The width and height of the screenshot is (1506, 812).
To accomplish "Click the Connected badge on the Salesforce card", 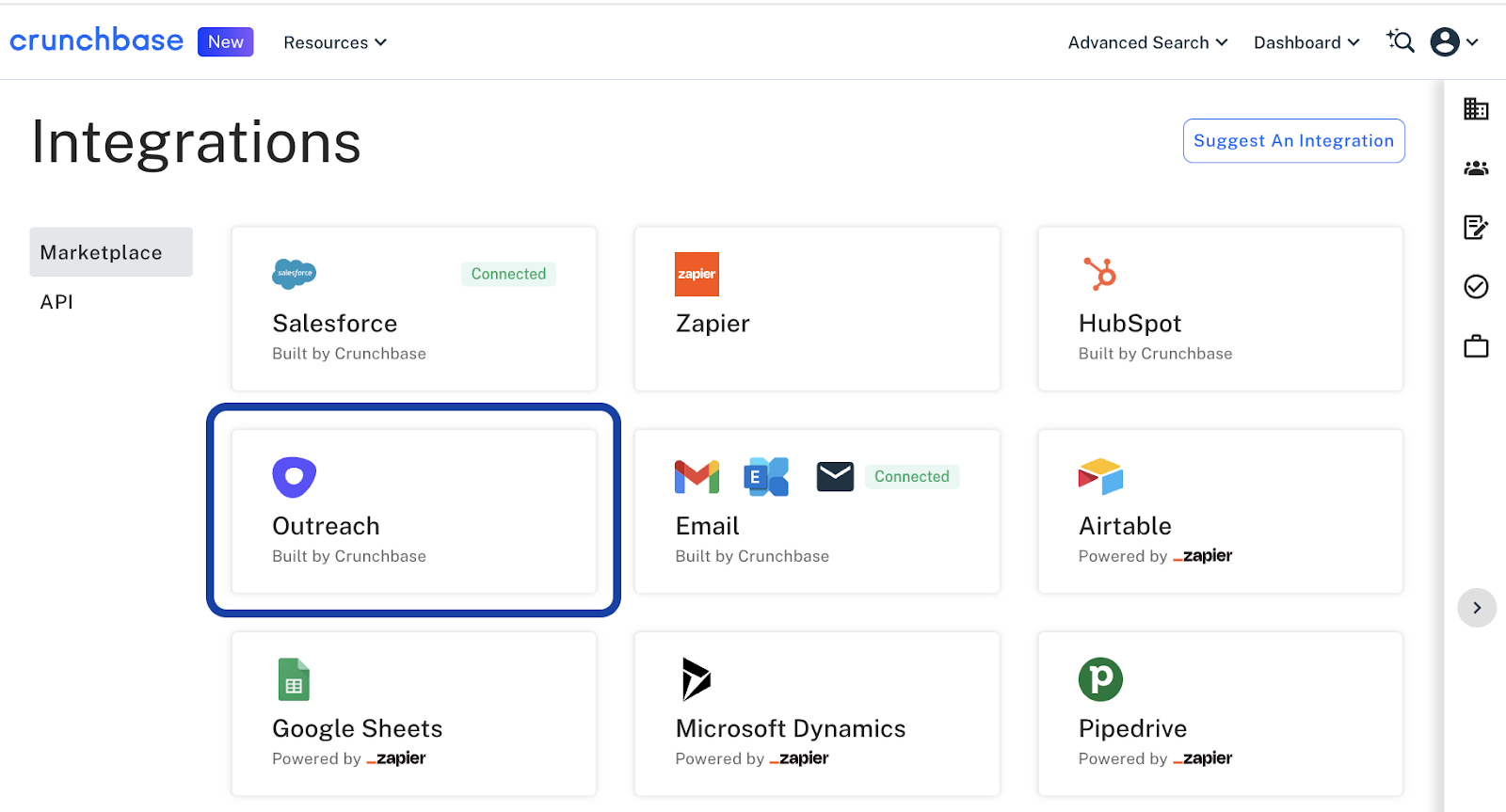I will [508, 274].
